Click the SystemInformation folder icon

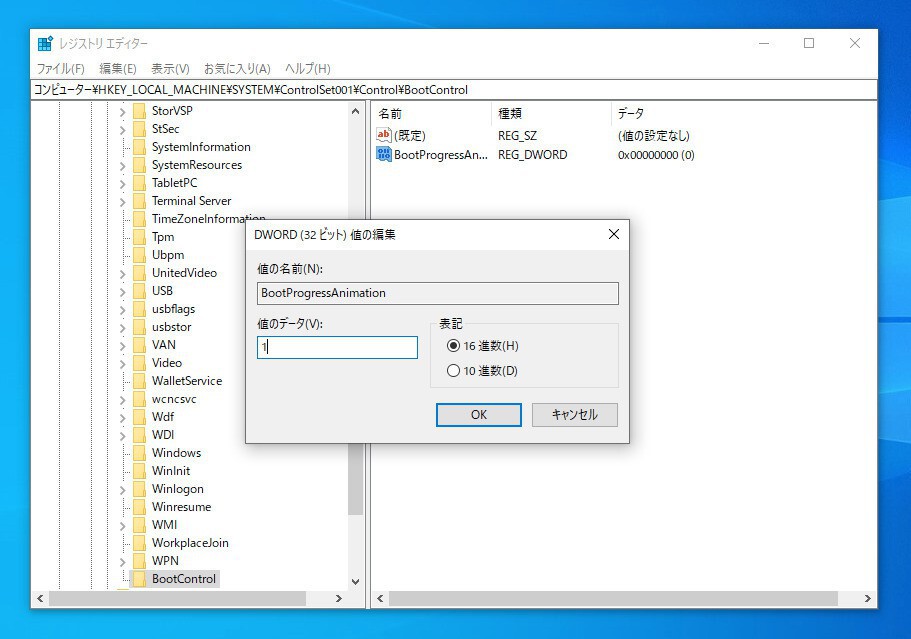(139, 147)
